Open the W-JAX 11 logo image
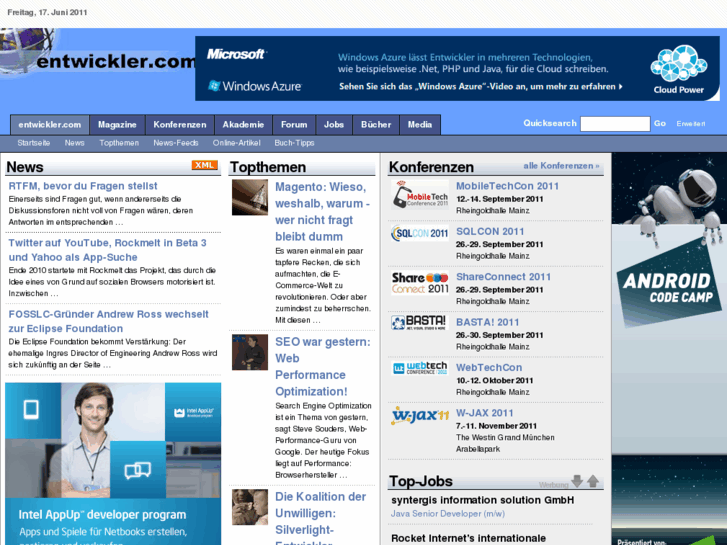Image resolution: width=727 pixels, height=545 pixels. (x=420, y=415)
